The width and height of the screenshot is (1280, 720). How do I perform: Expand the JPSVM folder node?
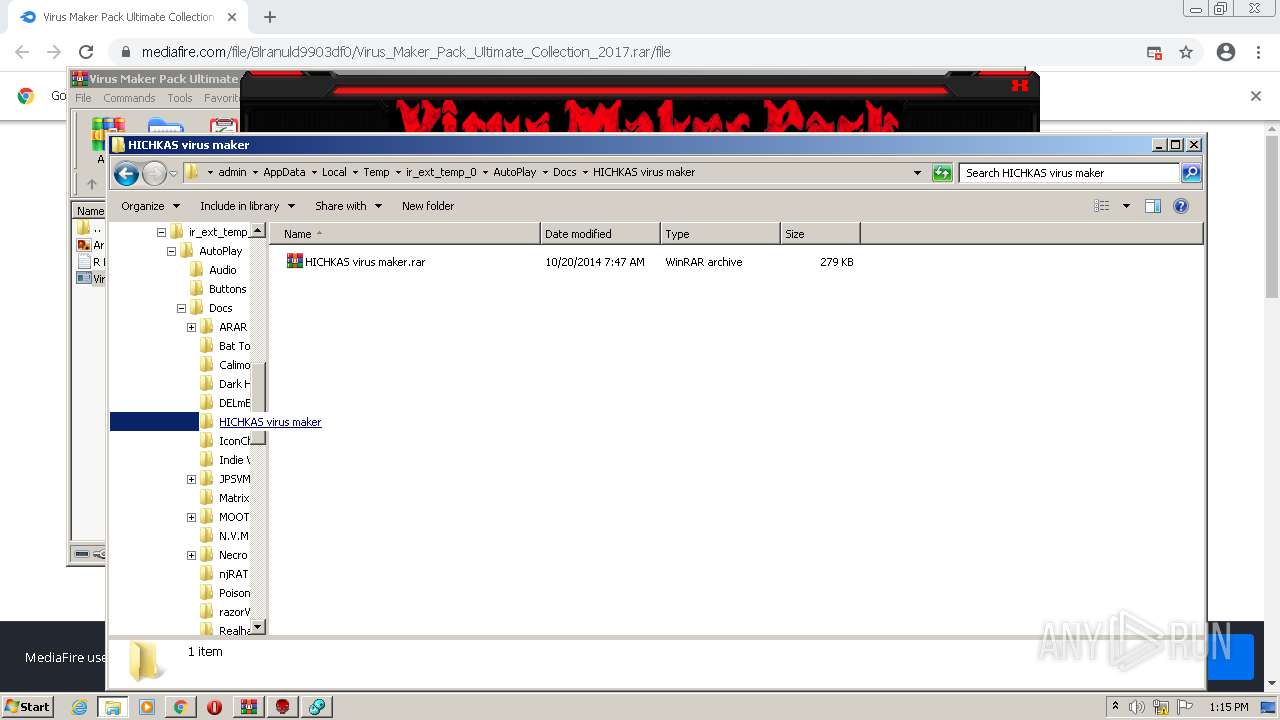pos(191,479)
